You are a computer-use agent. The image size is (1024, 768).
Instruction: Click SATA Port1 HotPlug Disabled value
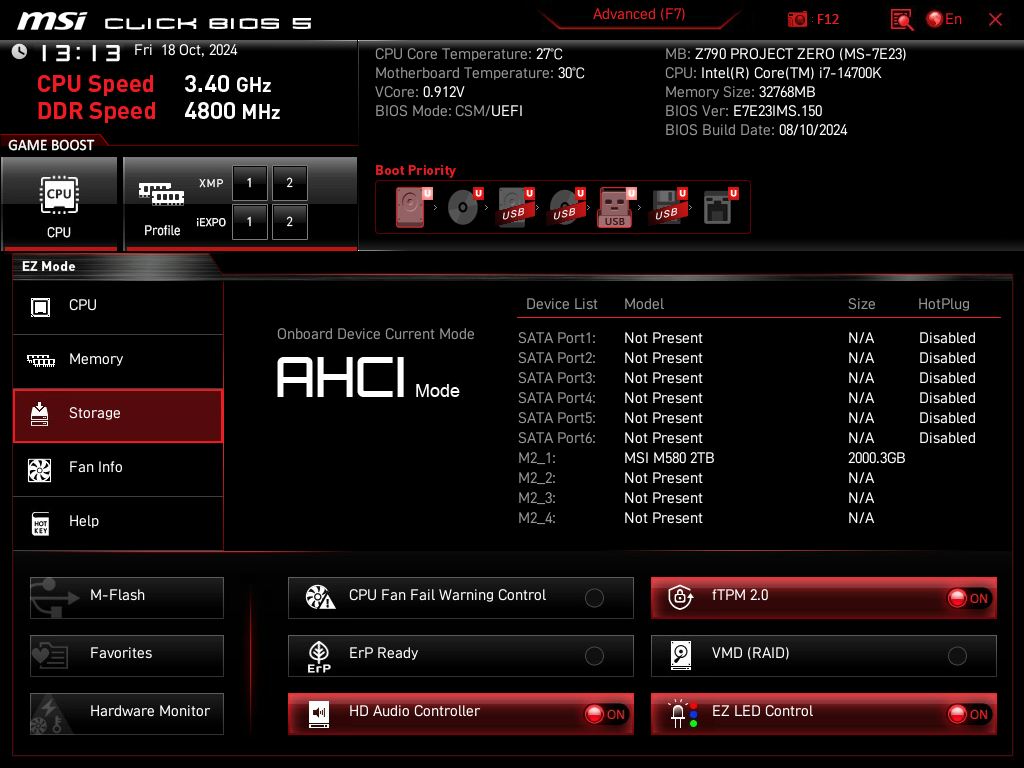pyautogui.click(x=947, y=338)
